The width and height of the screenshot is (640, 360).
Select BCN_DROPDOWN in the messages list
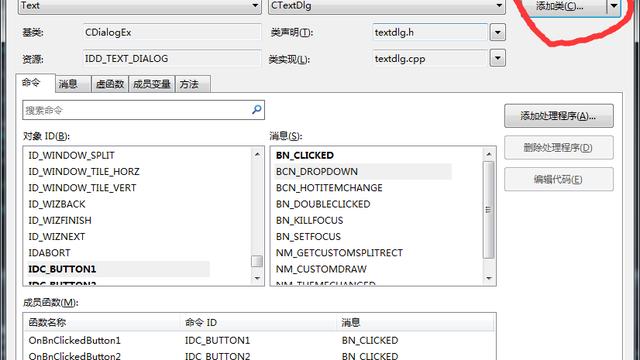click(x=363, y=171)
